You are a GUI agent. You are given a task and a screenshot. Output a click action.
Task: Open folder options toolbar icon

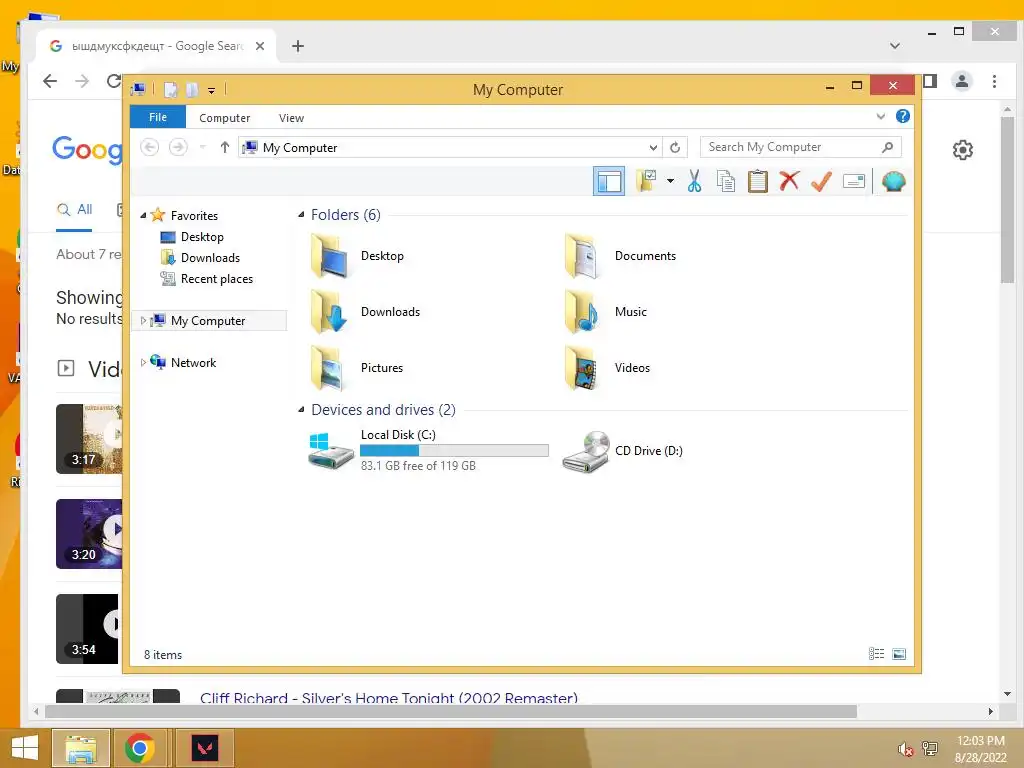647,181
